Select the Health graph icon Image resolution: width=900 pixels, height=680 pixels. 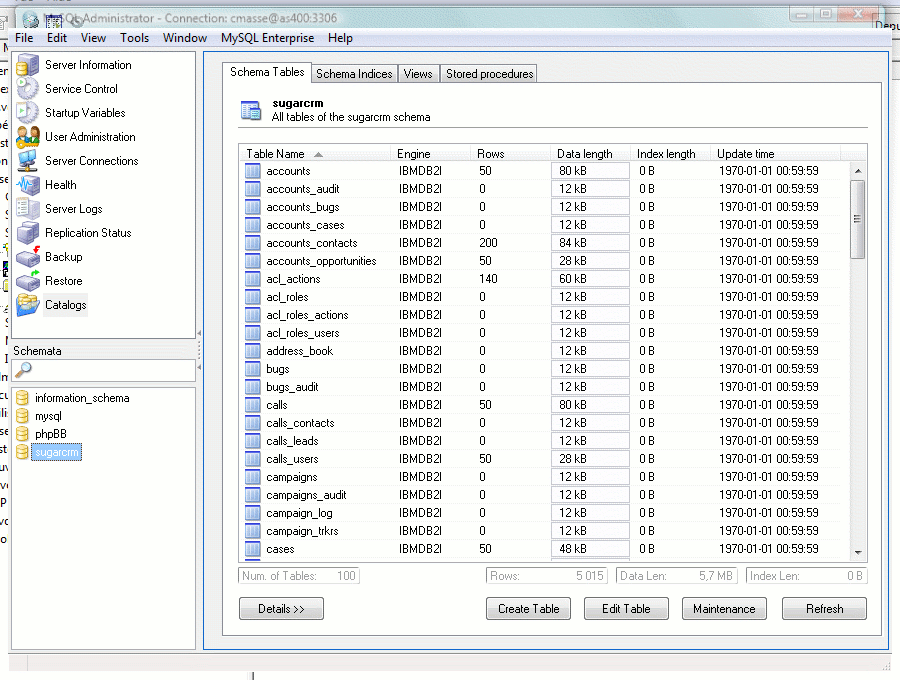(28, 185)
